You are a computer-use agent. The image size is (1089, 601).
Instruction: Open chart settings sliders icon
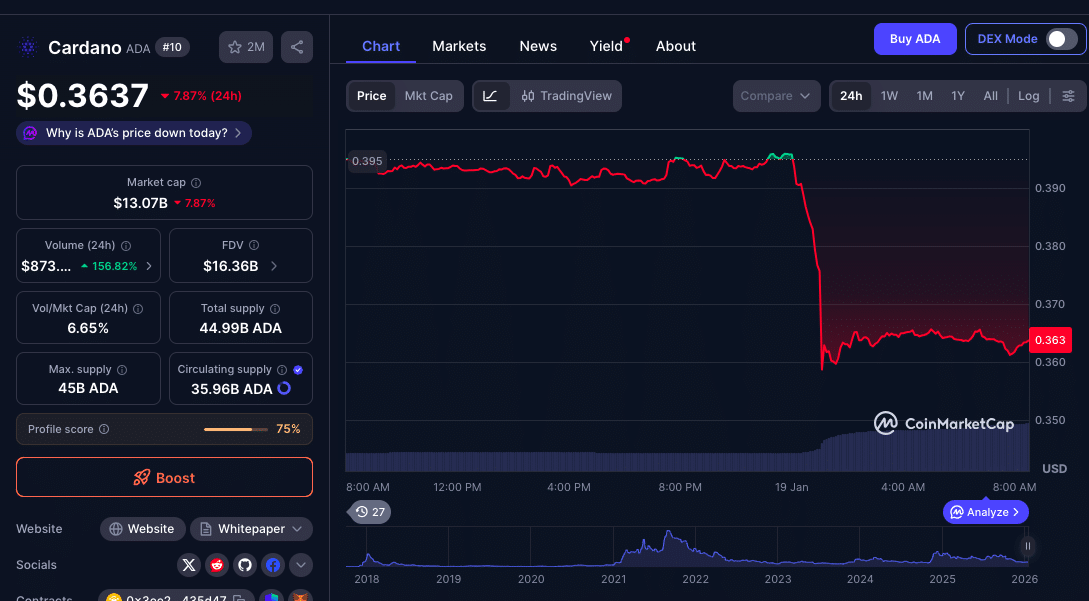1068,96
